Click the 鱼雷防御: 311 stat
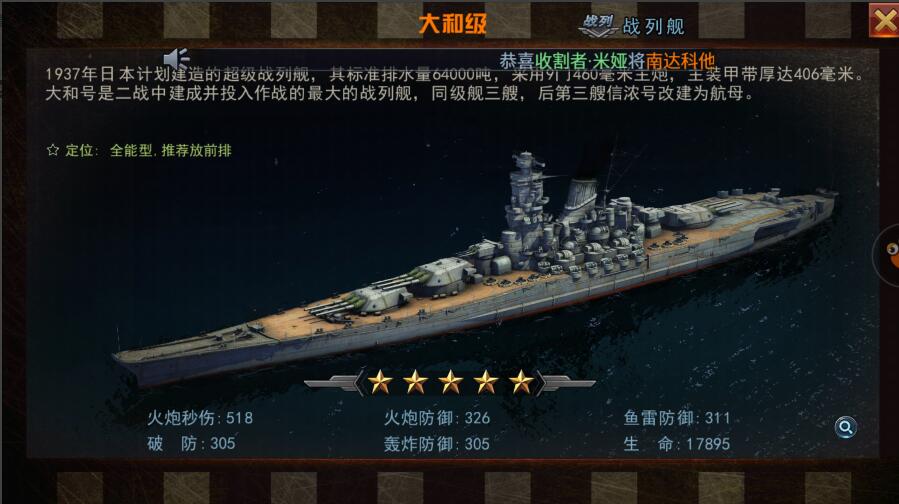This screenshot has height=504, width=899. click(677, 418)
